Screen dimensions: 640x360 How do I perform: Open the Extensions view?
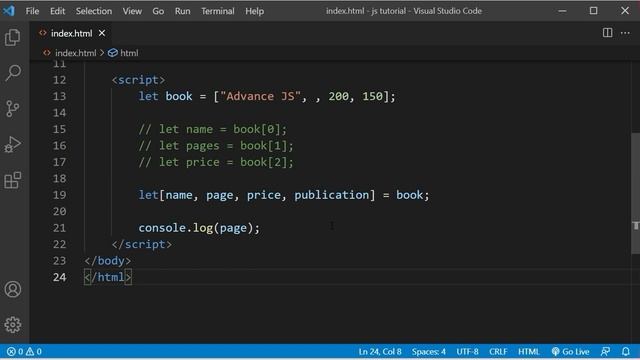[x=13, y=180]
